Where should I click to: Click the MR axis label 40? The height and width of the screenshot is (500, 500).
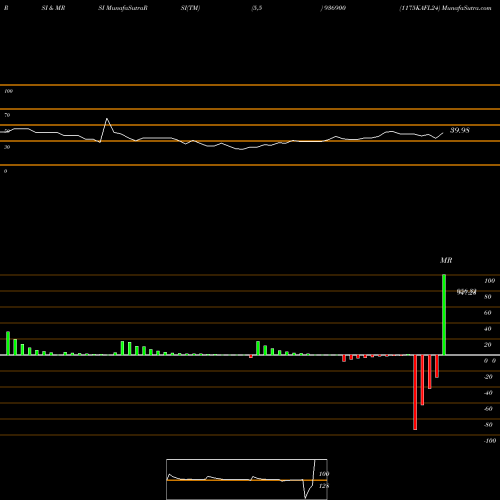487,329
